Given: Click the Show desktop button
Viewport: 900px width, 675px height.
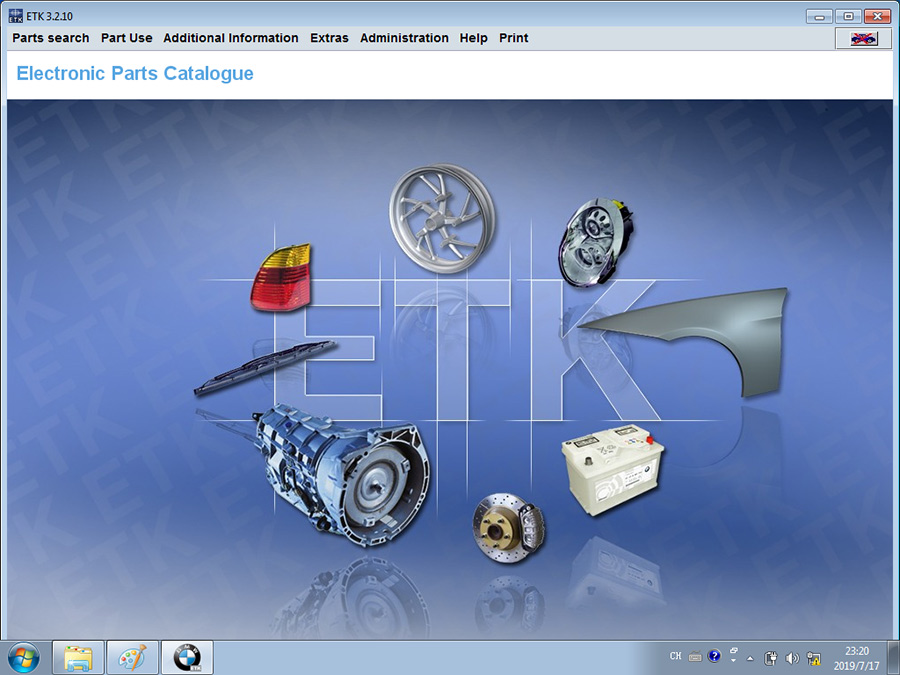Looking at the screenshot, I should pyautogui.click(x=894, y=658).
